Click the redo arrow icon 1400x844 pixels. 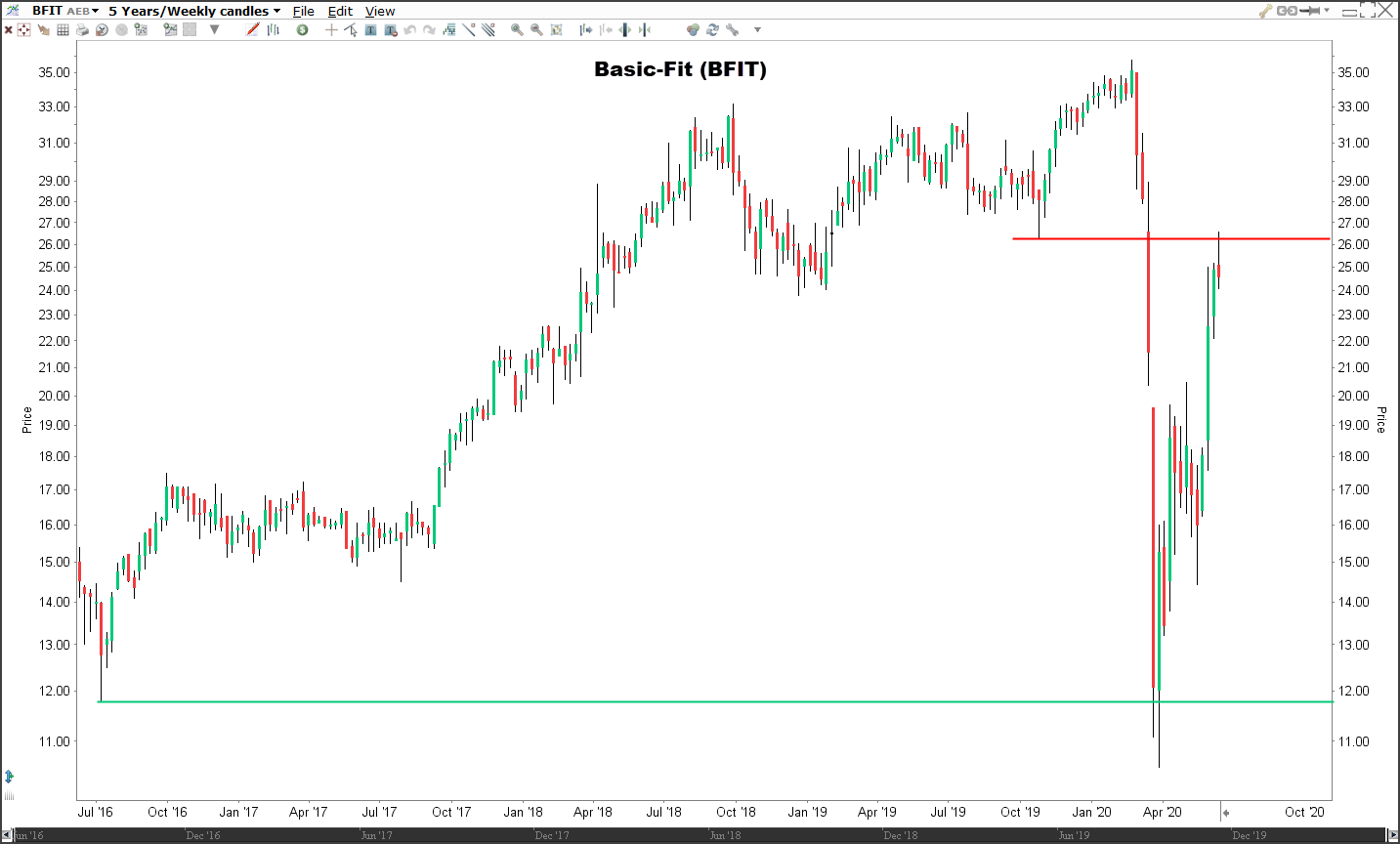pos(429,30)
